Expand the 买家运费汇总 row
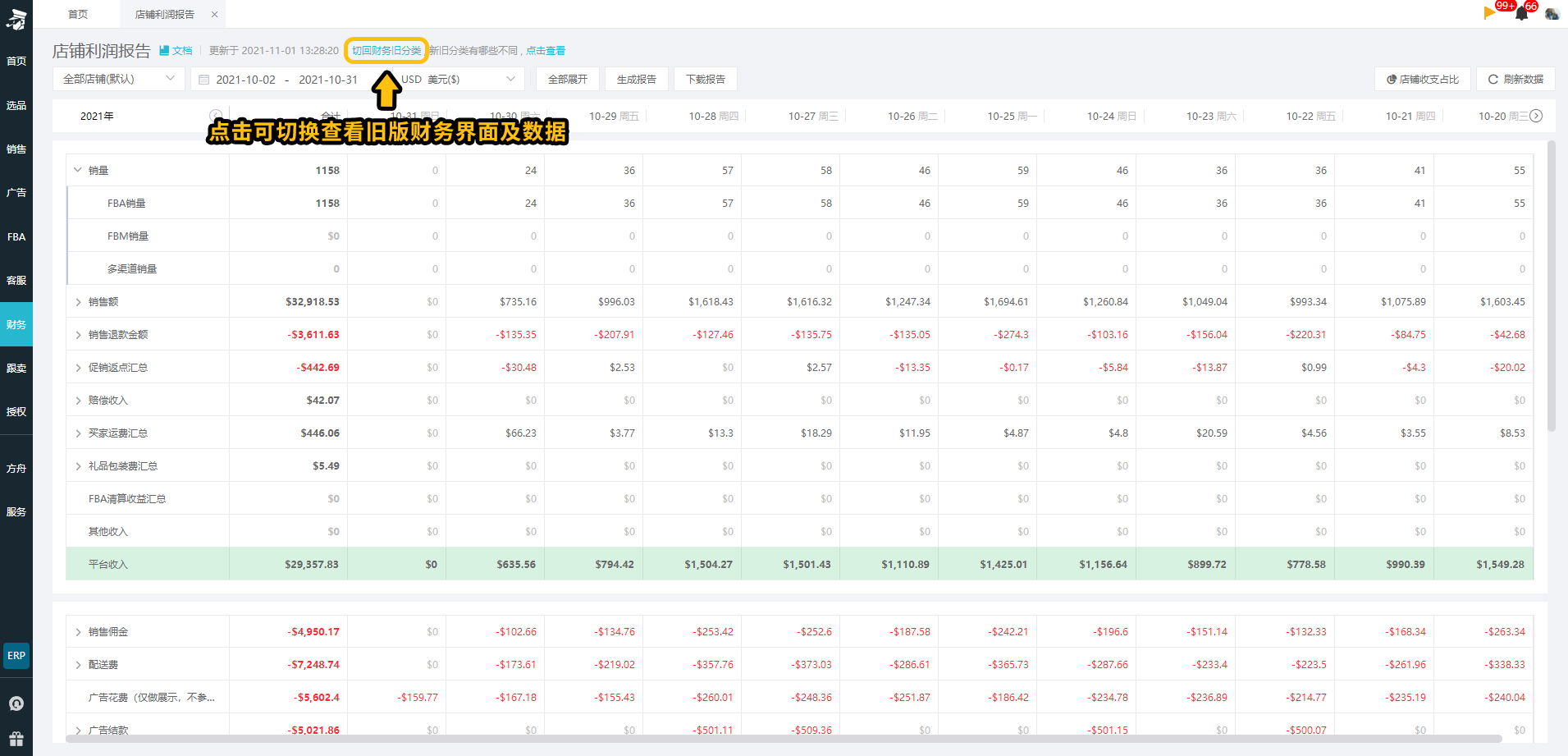This screenshot has width=1568, height=756. click(x=78, y=433)
